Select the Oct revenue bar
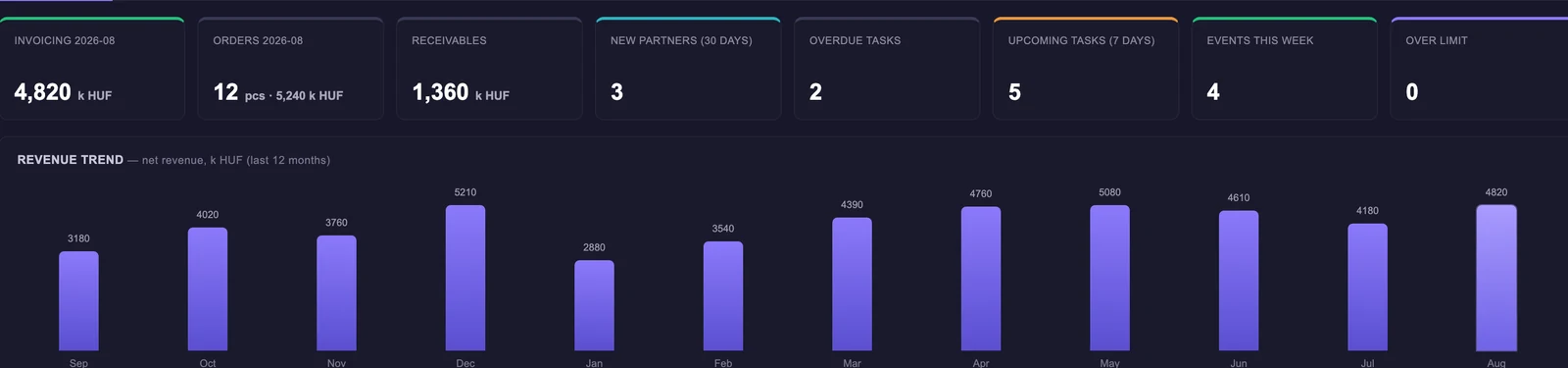This screenshot has width=1568, height=368. point(208,289)
